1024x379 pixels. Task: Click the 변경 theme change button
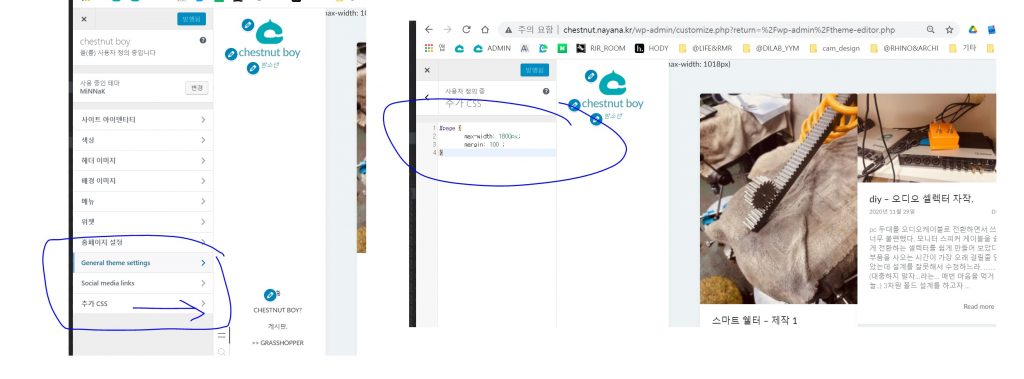pyautogui.click(x=197, y=88)
